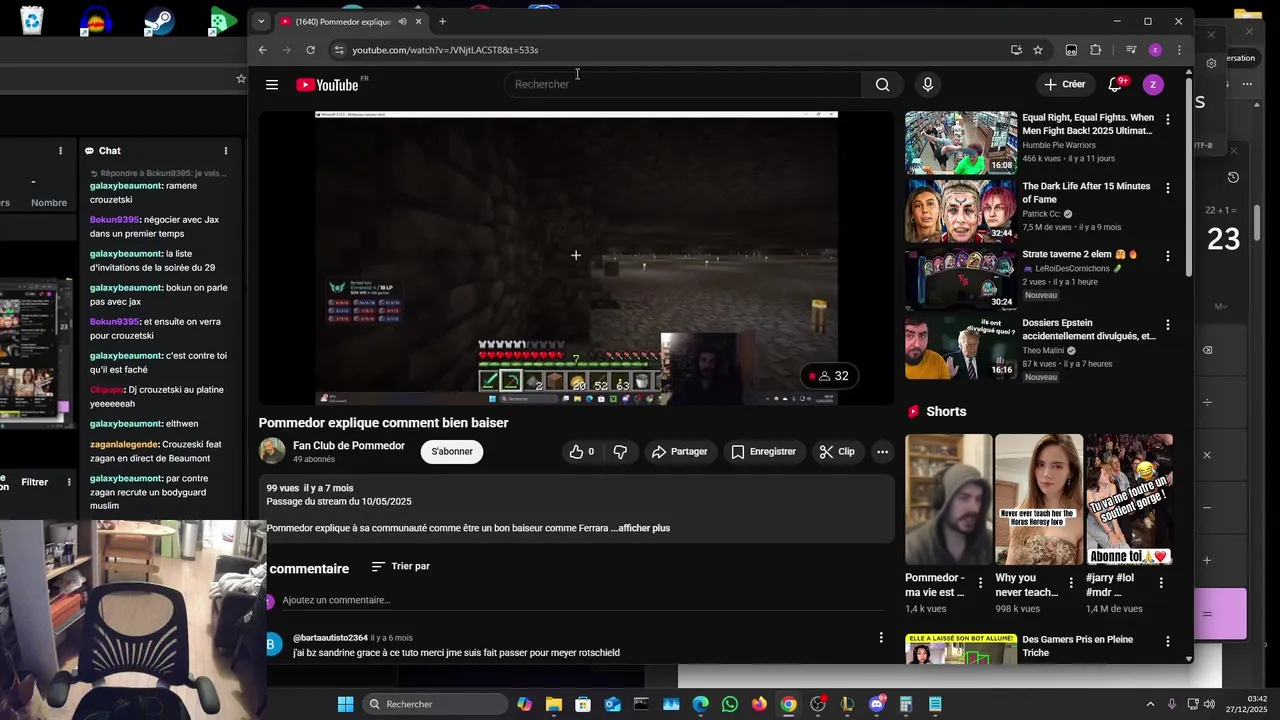1280x720 pixels.
Task: Open options for Dossiers Epstein video
Action: coord(1168,325)
